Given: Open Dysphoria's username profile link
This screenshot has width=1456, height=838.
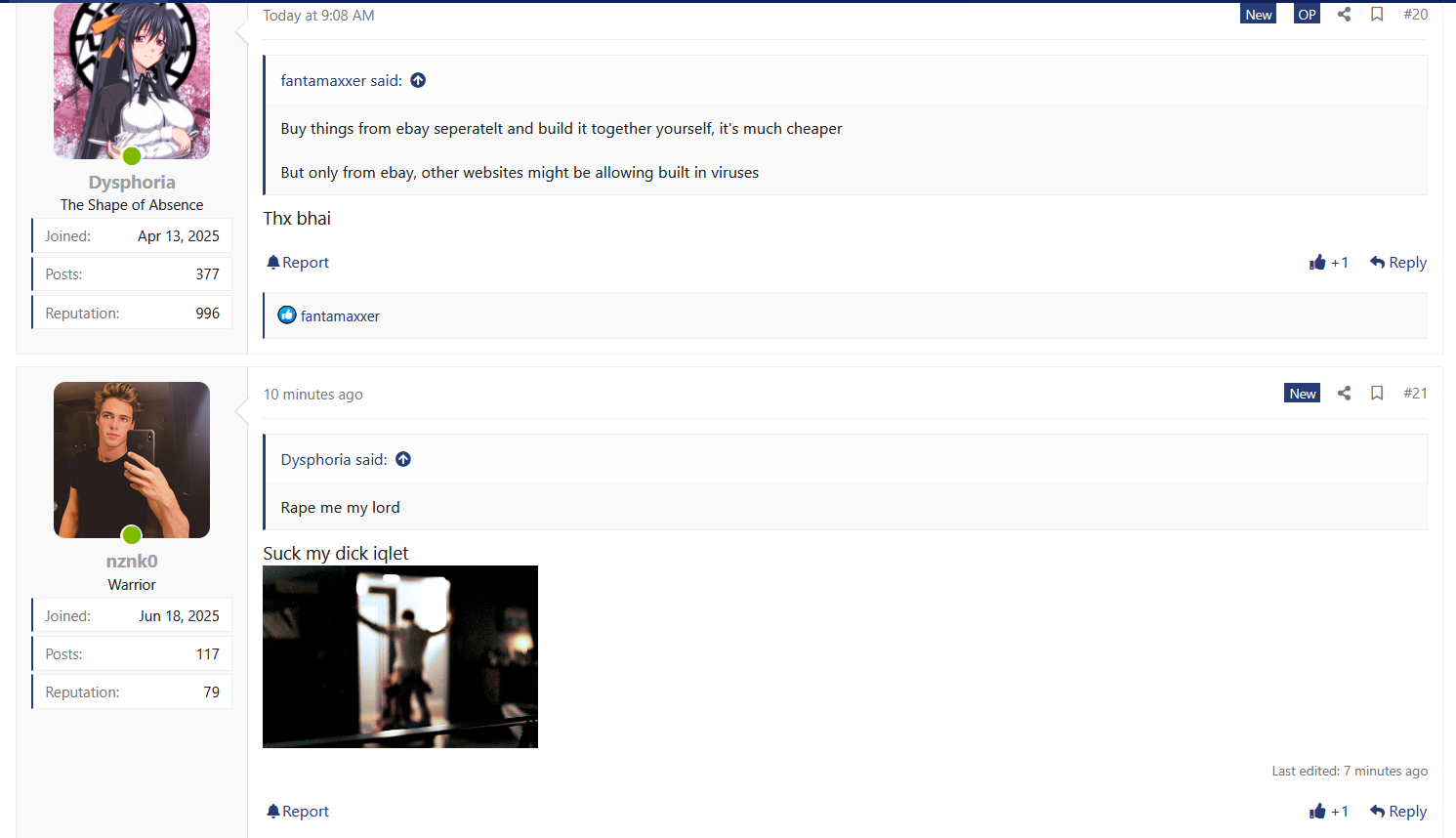Looking at the screenshot, I should pos(132,183).
